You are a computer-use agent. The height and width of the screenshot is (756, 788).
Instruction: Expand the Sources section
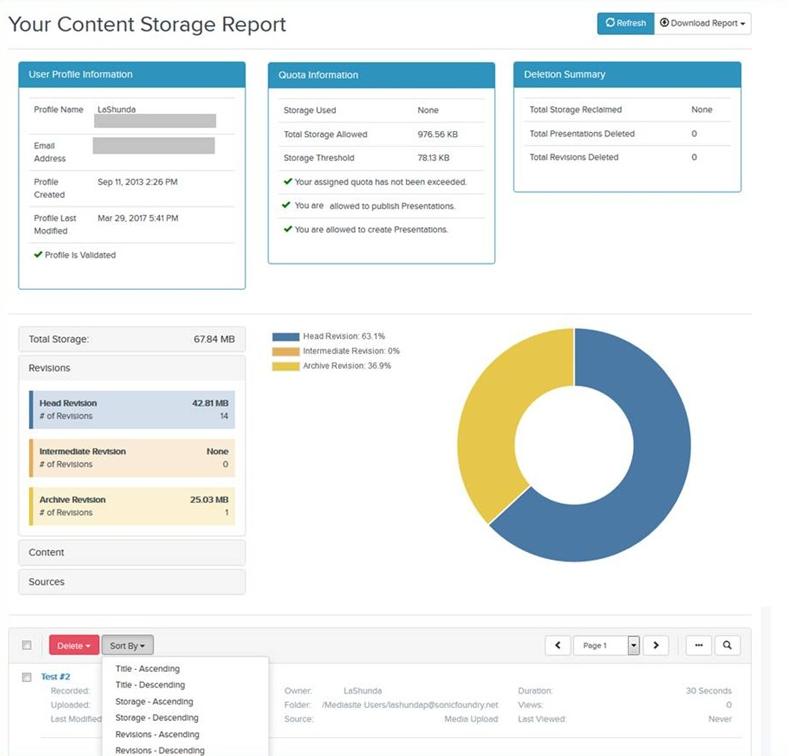131,582
